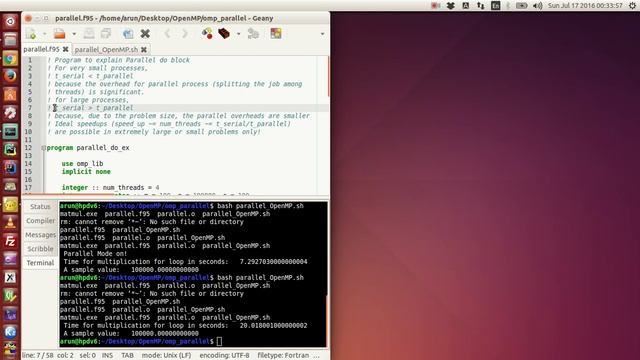
Task: Expand the recent files dropdown arrow
Action: pos(74,34)
